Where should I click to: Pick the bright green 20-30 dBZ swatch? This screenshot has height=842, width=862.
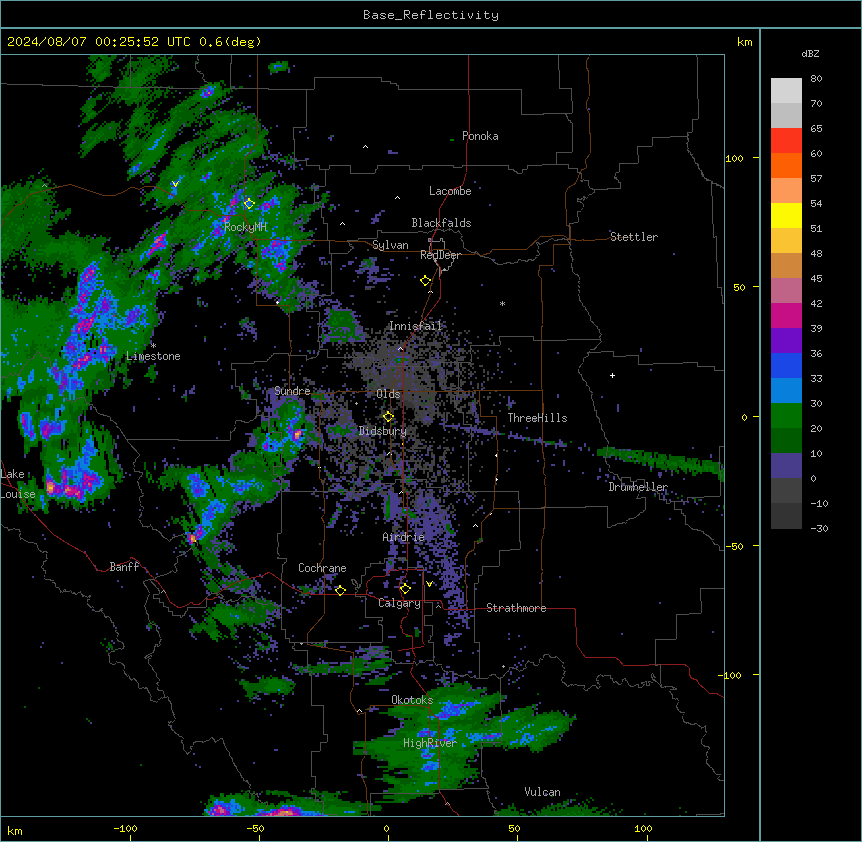786,416
